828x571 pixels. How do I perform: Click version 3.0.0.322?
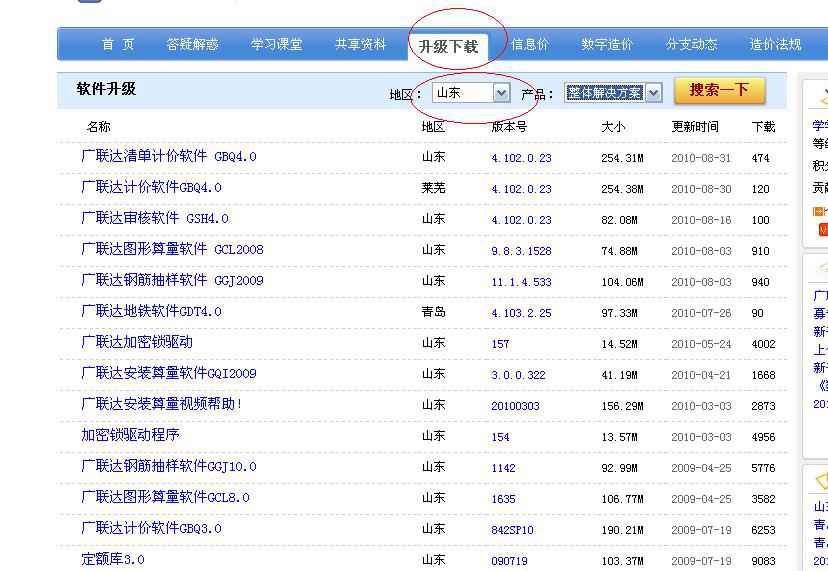tap(519, 375)
